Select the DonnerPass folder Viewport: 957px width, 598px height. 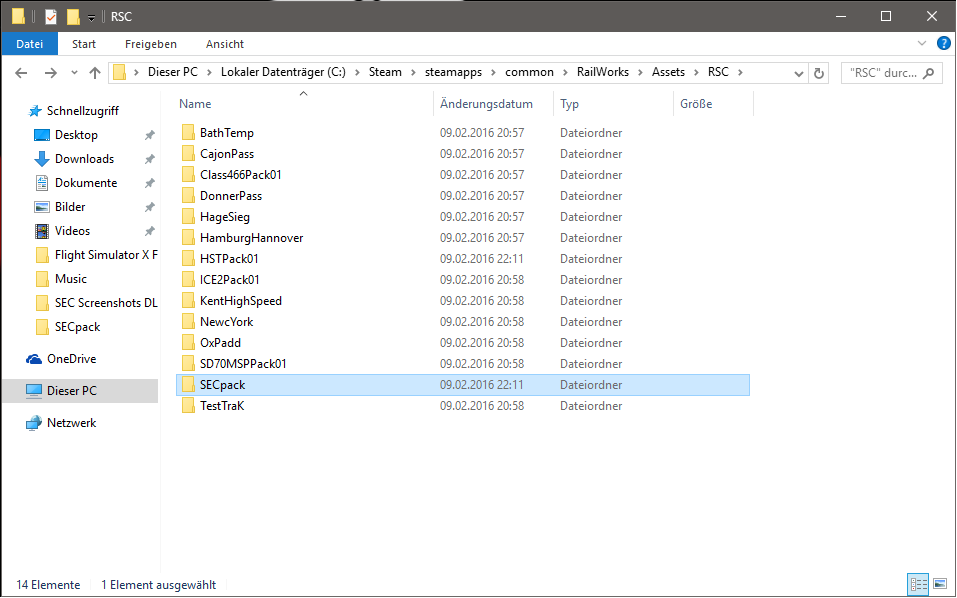click(x=231, y=196)
